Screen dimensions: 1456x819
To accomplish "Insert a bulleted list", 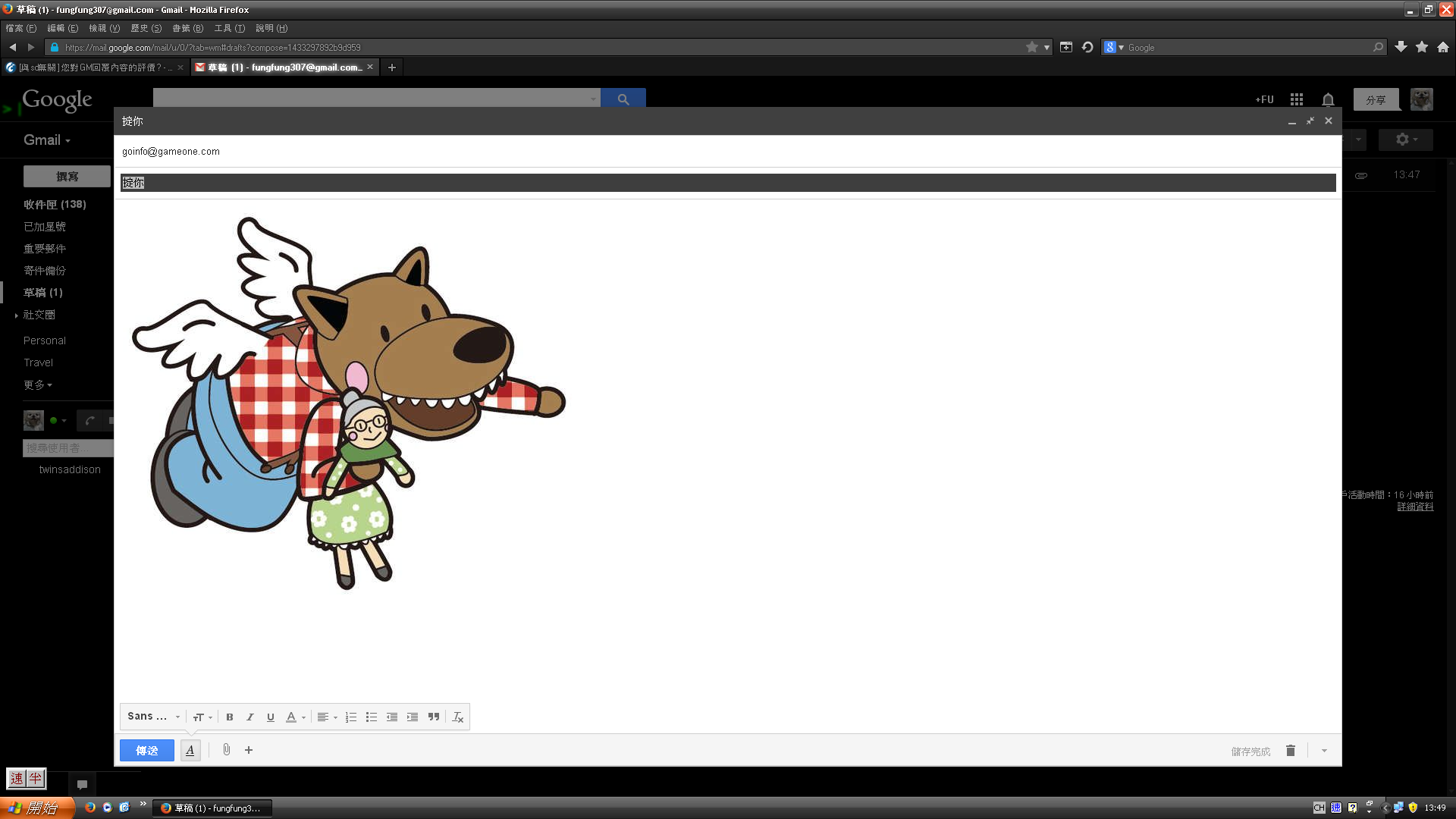I will pos(371,717).
